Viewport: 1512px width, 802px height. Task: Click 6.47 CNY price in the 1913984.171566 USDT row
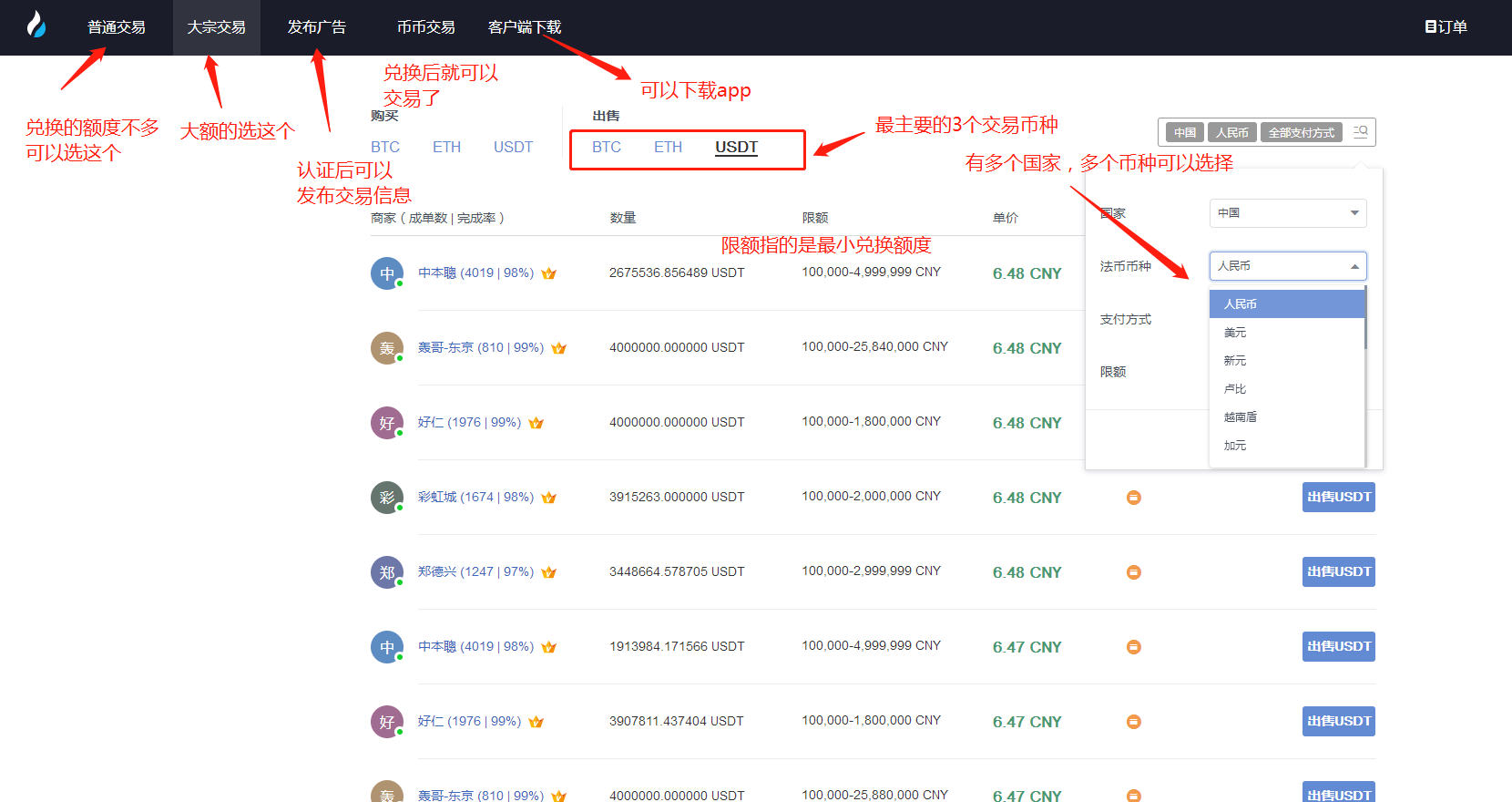[1027, 647]
